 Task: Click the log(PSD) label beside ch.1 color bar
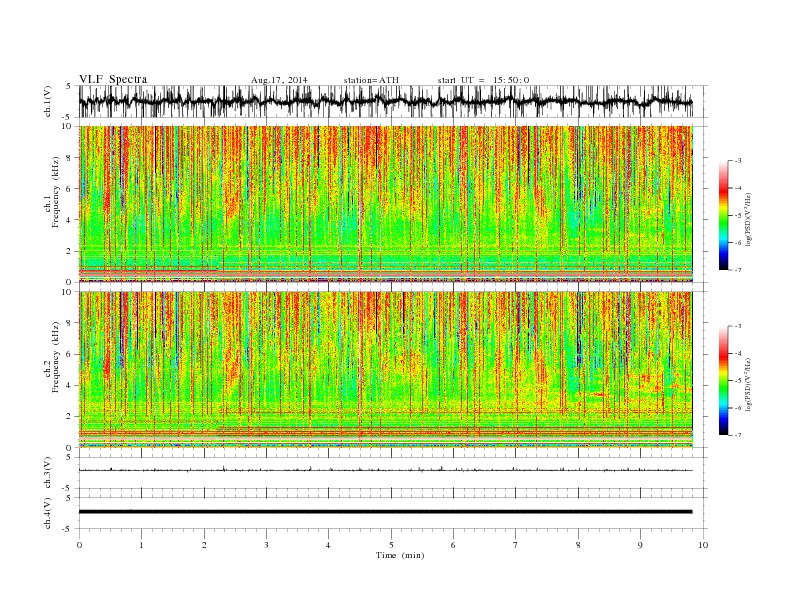[x=749, y=220]
